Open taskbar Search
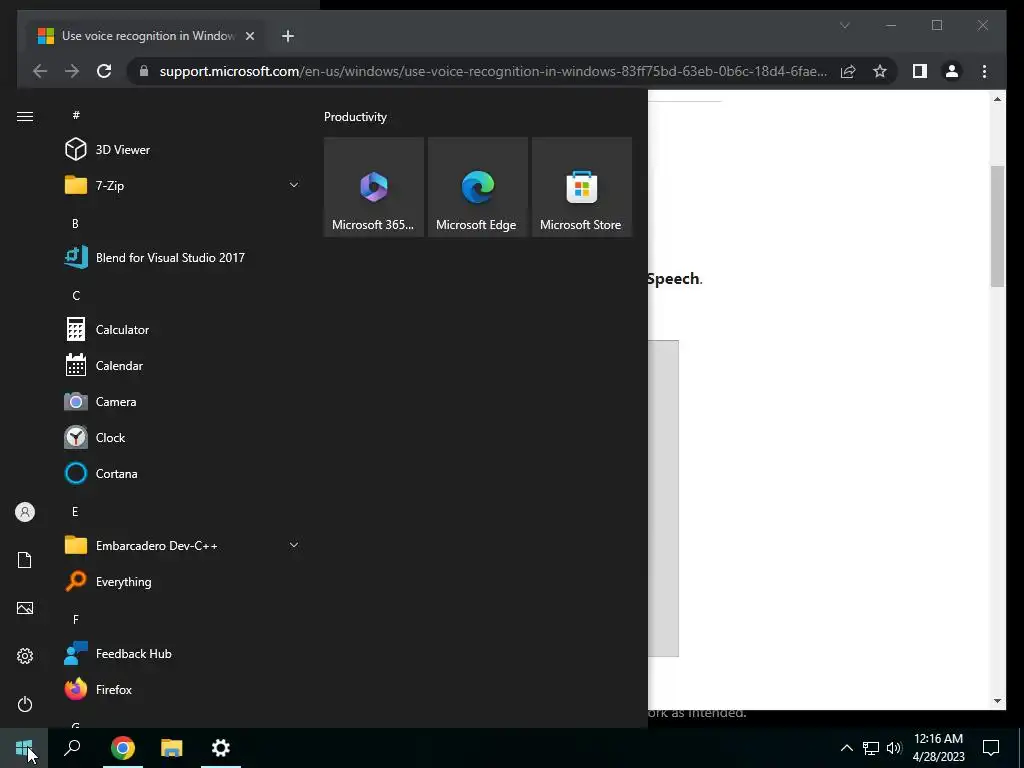 72,748
